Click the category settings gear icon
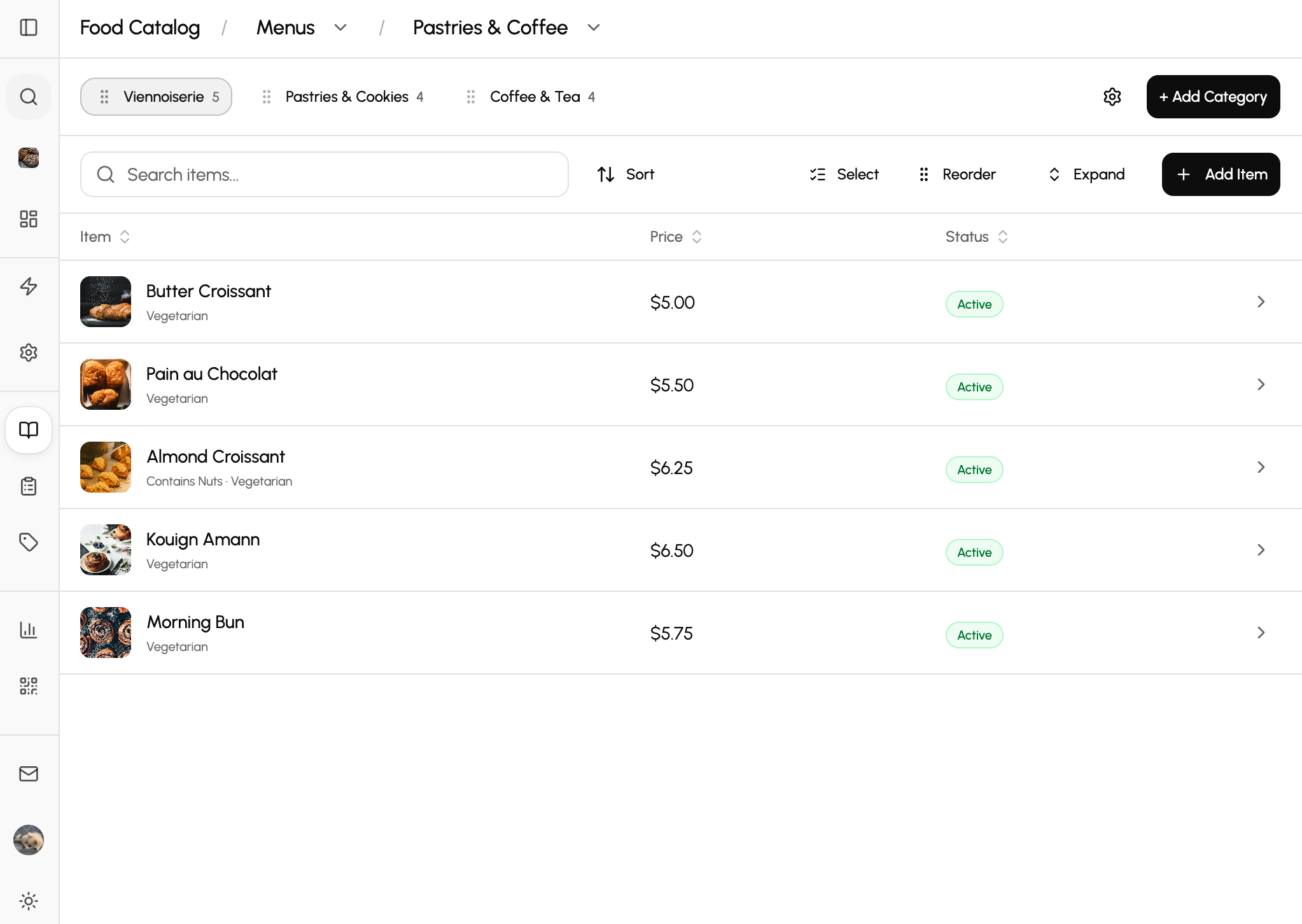Screen dimensions: 1302x924 1112,97
